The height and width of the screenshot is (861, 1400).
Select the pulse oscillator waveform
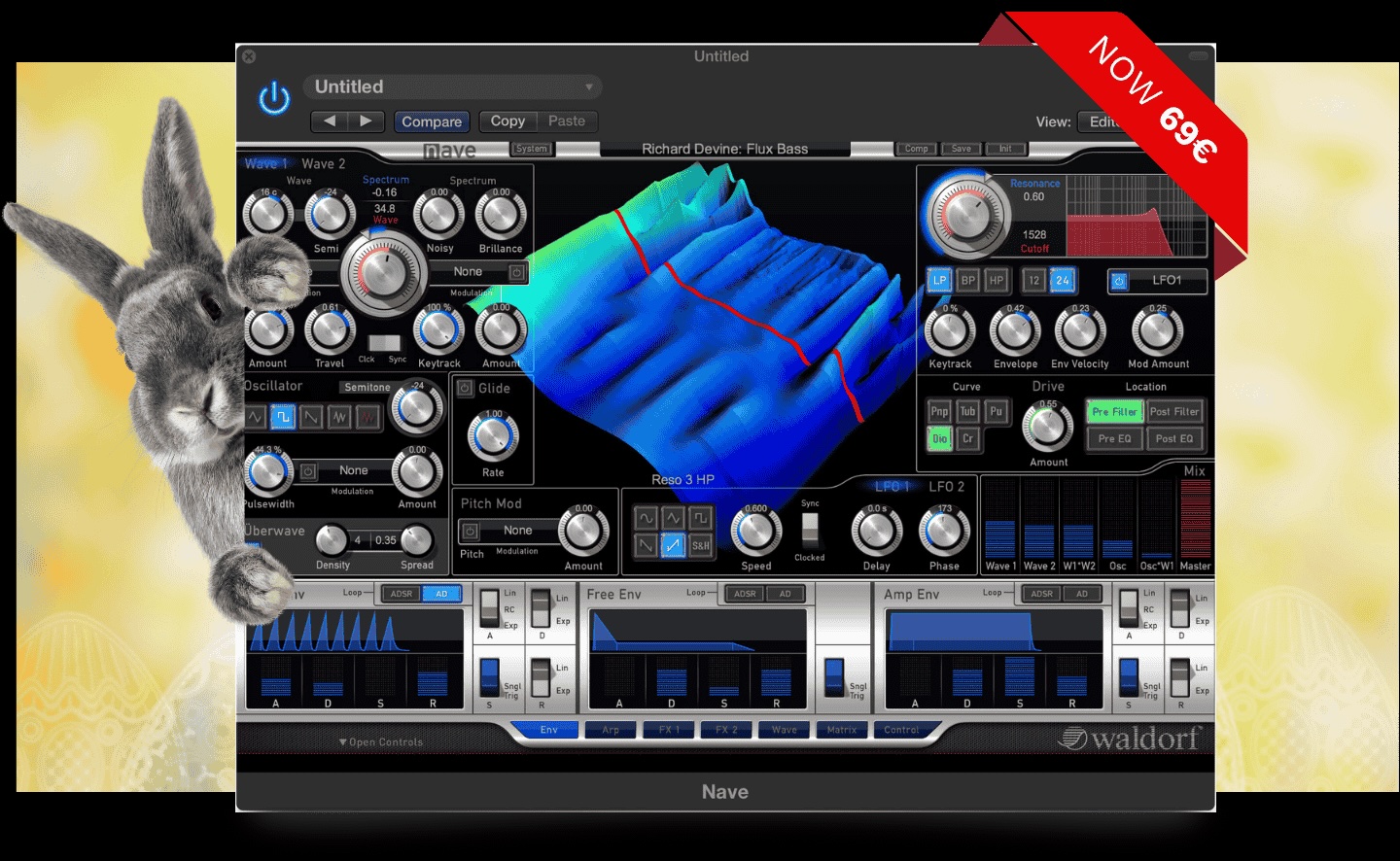click(x=283, y=417)
